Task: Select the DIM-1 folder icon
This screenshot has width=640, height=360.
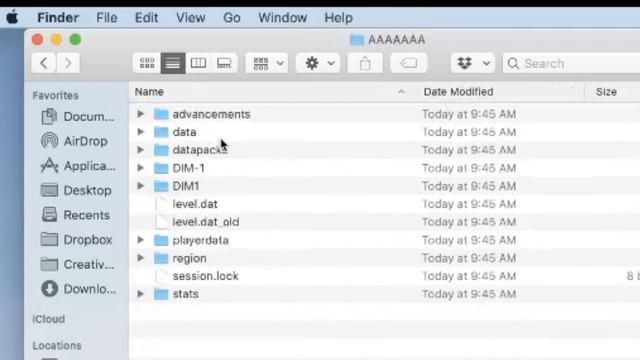Action: tap(161, 168)
